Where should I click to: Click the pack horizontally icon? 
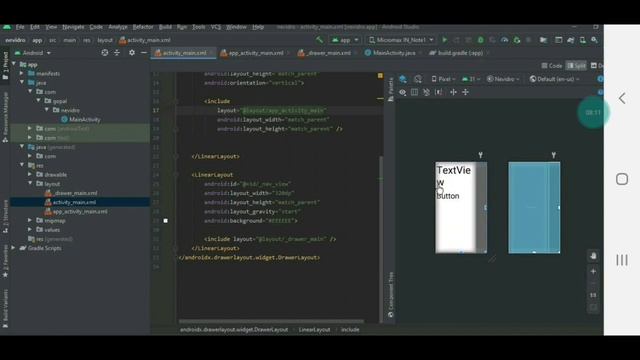coord(453,92)
